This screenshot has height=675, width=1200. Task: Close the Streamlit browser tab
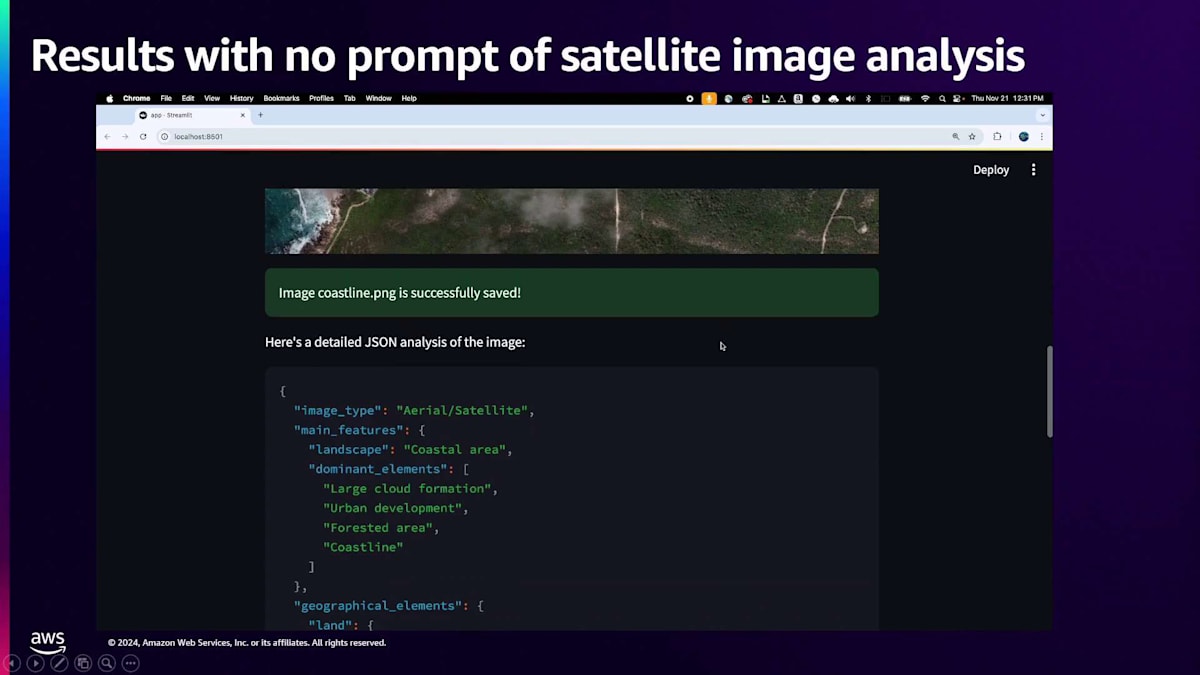click(242, 115)
